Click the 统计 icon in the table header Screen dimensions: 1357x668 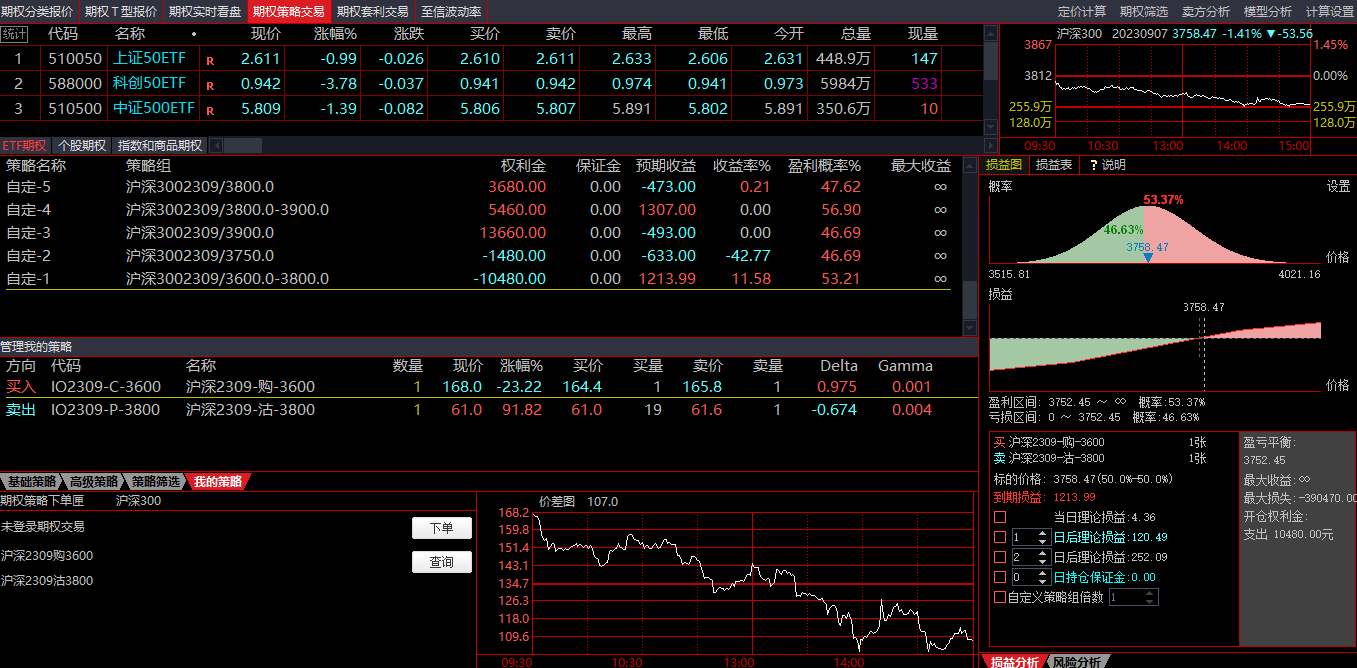click(x=14, y=34)
